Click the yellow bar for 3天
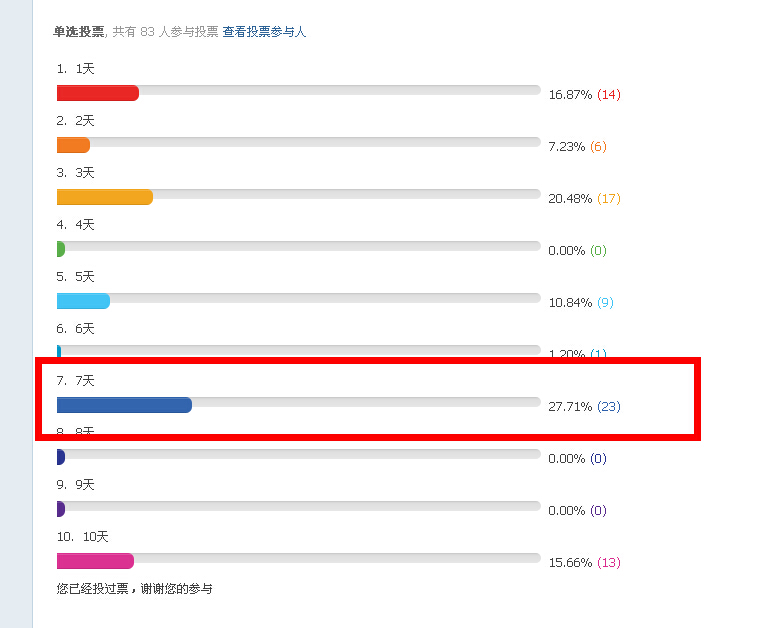Image resolution: width=759 pixels, height=628 pixels. [x=104, y=197]
